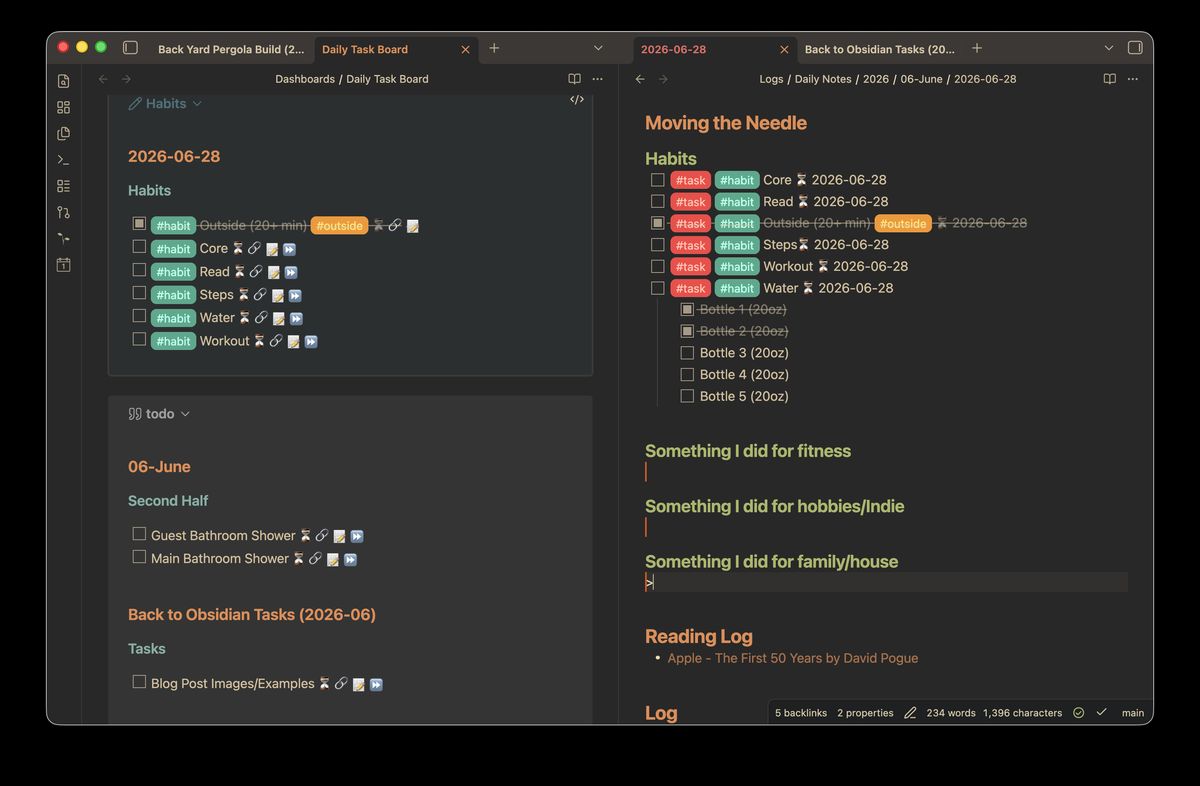The height and width of the screenshot is (786, 1200).
Task: Check Water habit in Daily Task Board
Action: tap(139, 316)
